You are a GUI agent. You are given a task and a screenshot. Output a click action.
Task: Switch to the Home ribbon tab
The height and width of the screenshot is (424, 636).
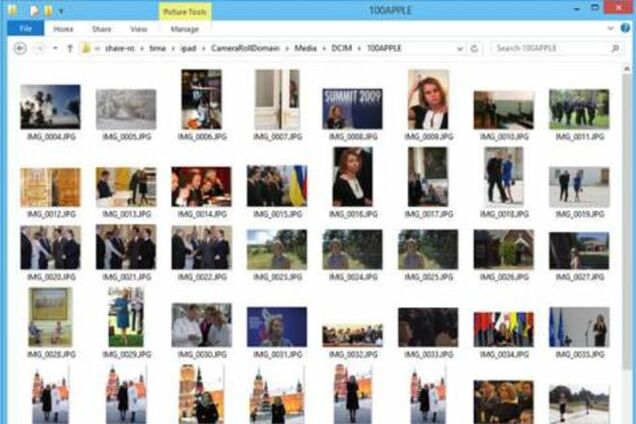tap(63, 29)
